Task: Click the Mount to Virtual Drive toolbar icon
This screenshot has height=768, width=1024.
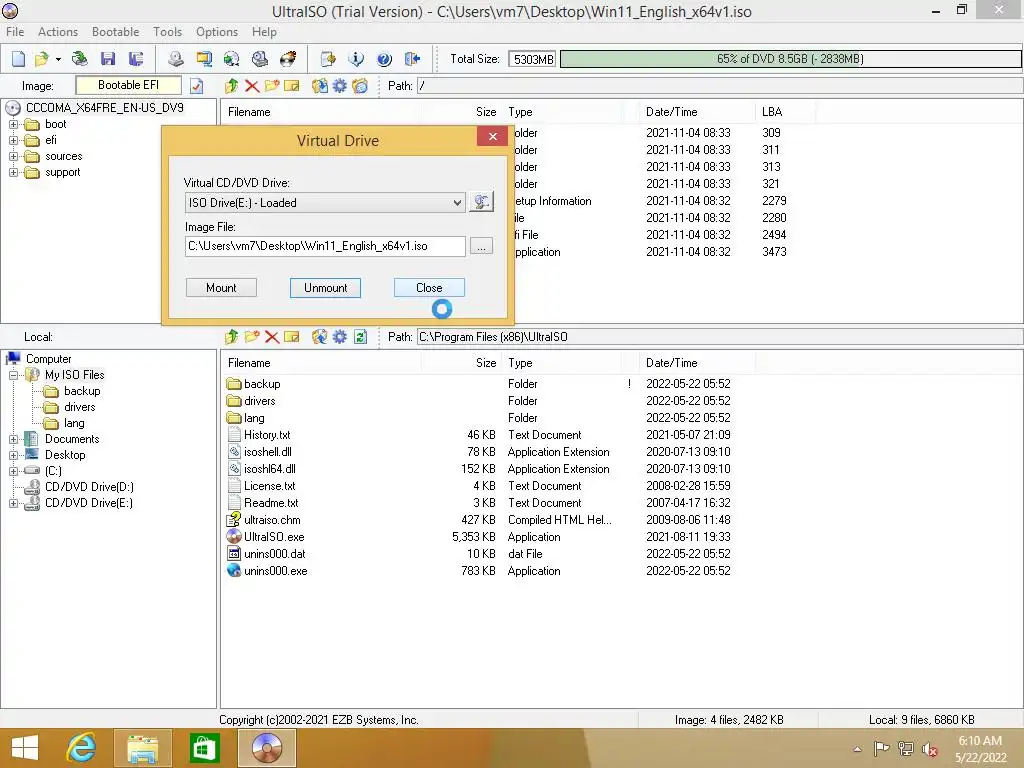Action: 259,59
